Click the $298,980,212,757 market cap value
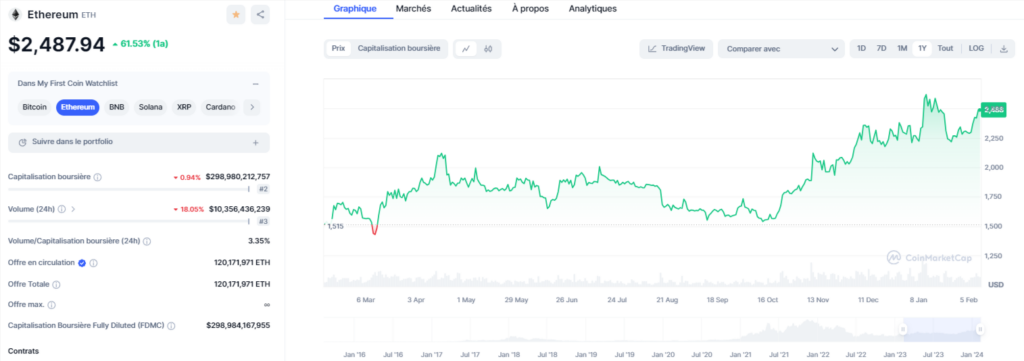Screen dimensions: 1024x361 coord(238,177)
